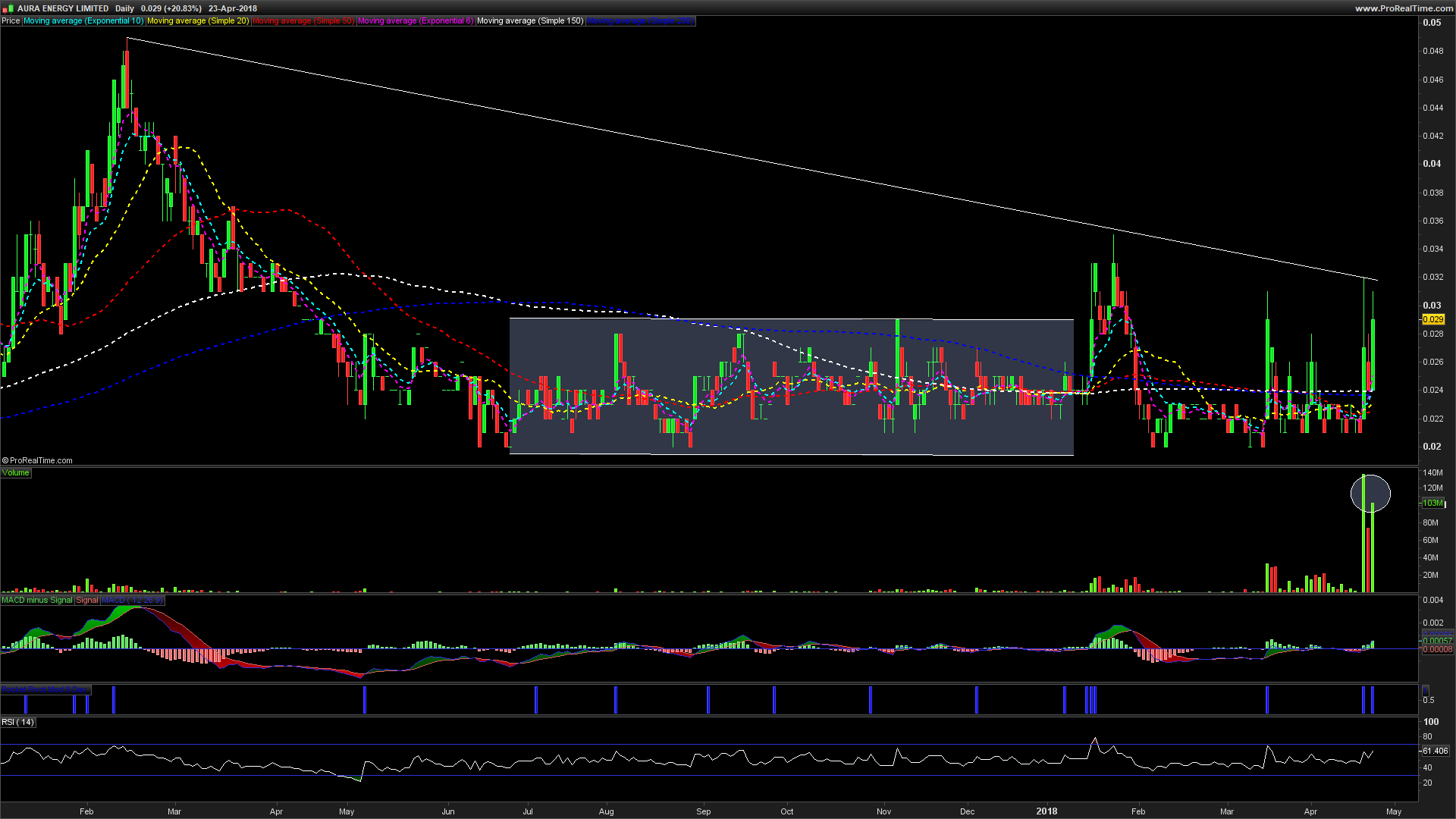Click the white descending trendline
This screenshot has width=1456, height=819.
point(752,158)
